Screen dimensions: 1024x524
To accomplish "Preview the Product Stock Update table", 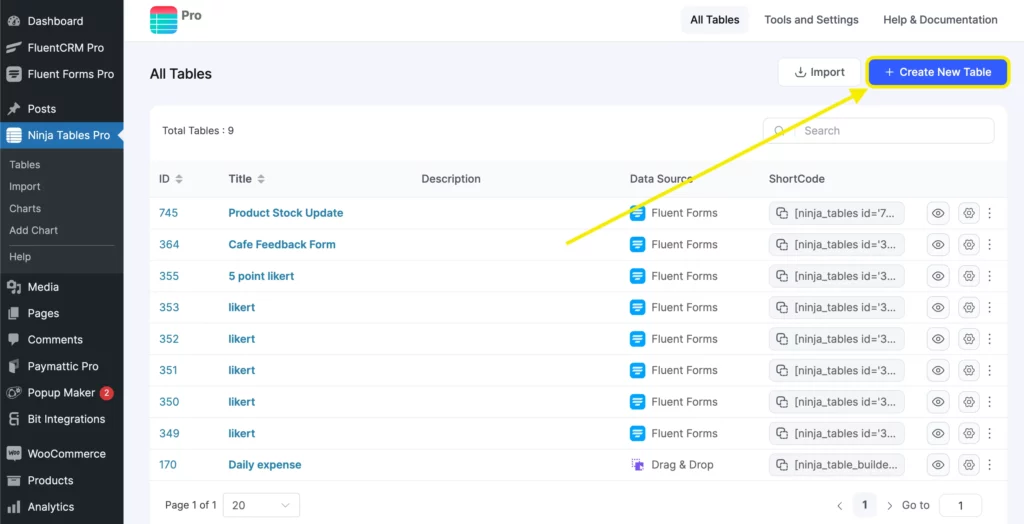I will [938, 213].
